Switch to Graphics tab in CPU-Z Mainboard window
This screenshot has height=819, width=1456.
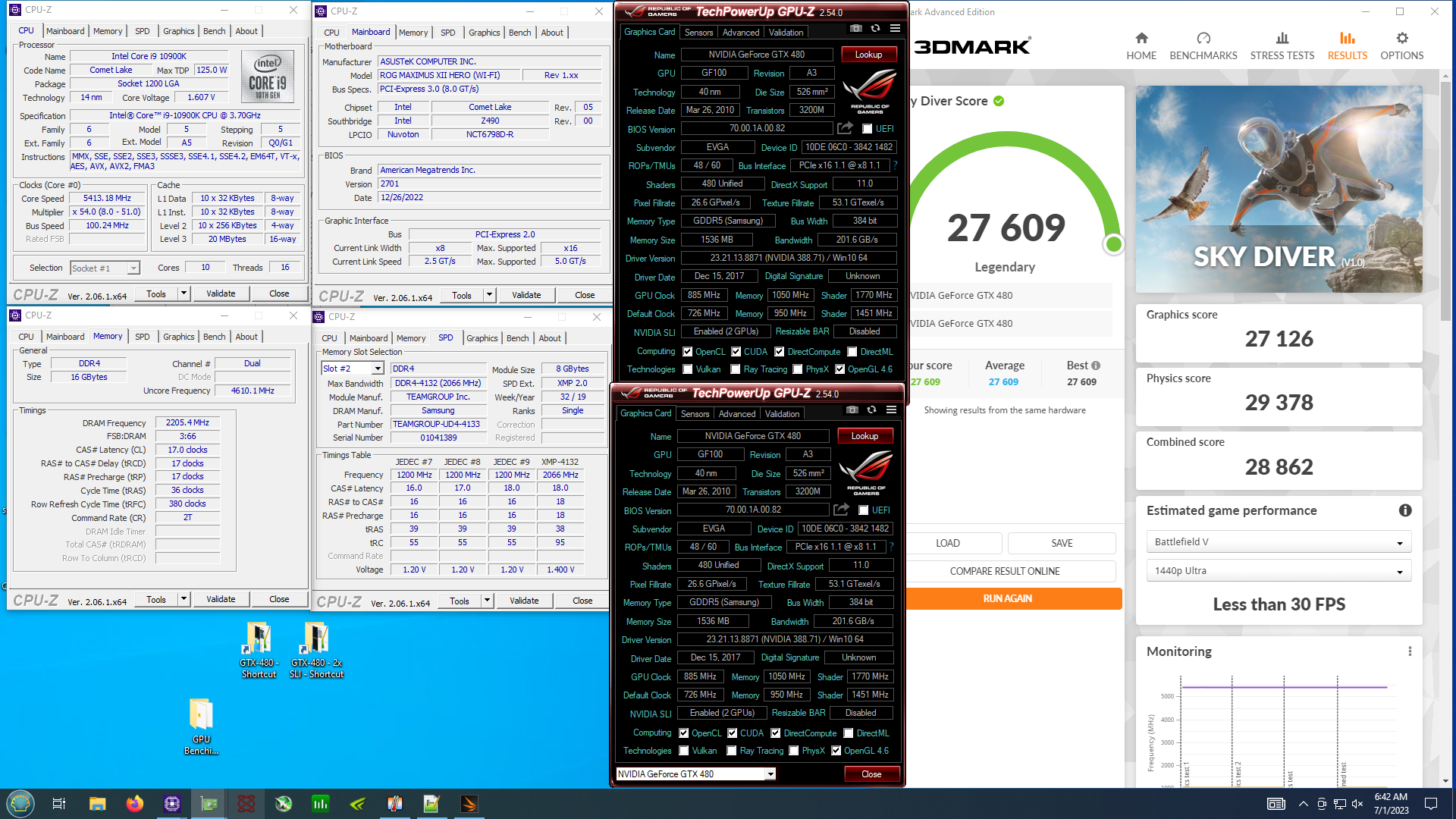tap(484, 33)
